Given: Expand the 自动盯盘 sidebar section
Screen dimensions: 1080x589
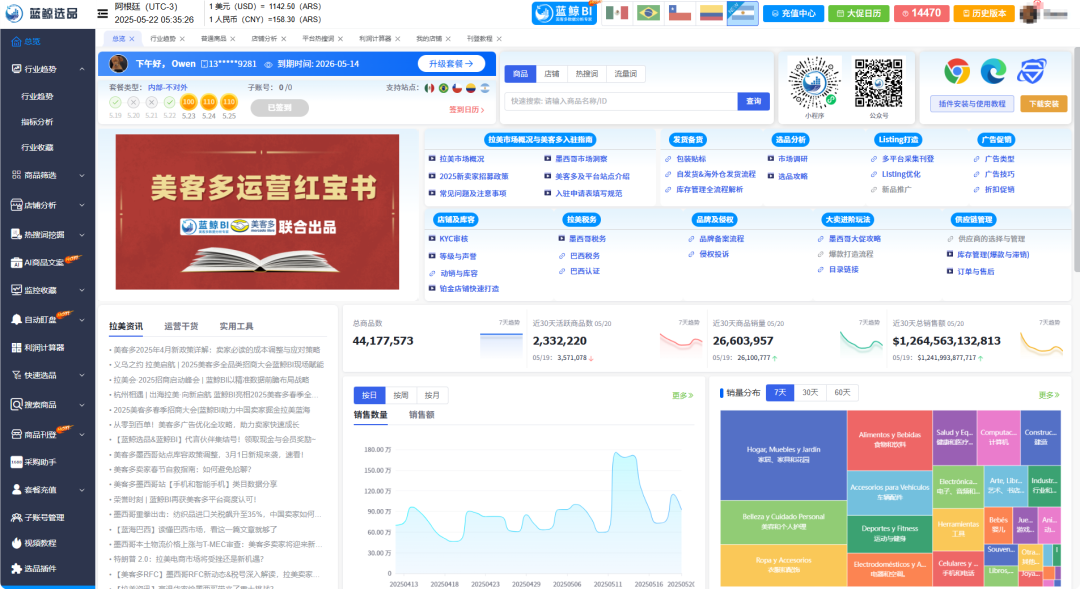Looking at the screenshot, I should click(82, 320).
